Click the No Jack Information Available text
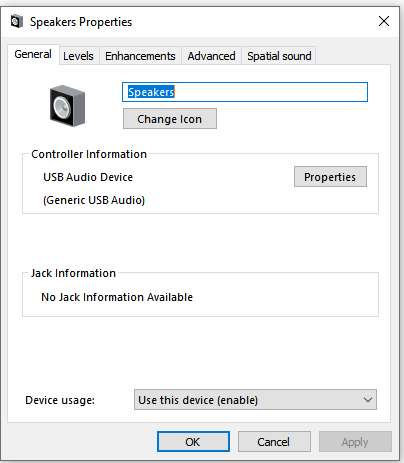This screenshot has width=404, height=463. coord(117,297)
